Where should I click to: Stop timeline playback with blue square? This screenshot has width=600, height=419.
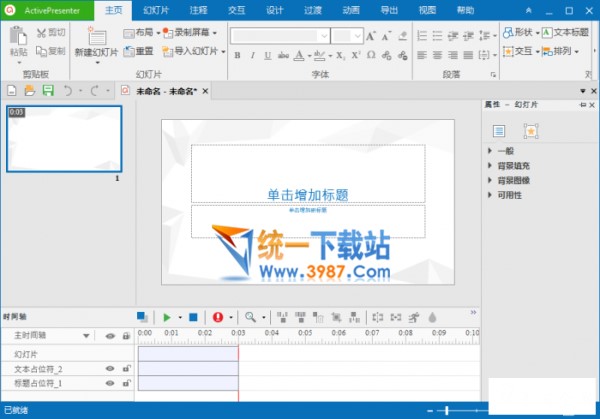pos(193,317)
